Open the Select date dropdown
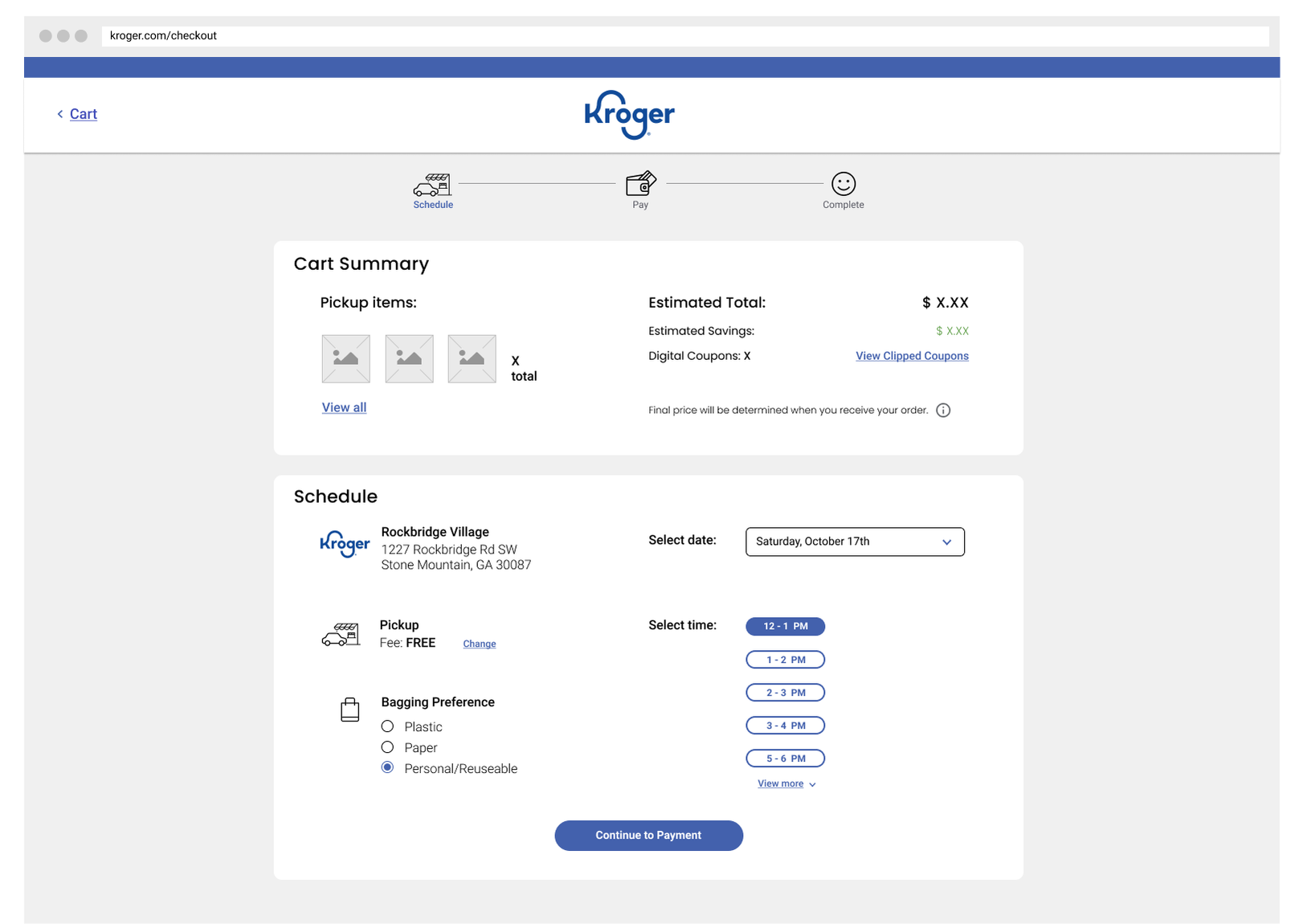Screen dimensions: 1303x924 click(x=855, y=542)
